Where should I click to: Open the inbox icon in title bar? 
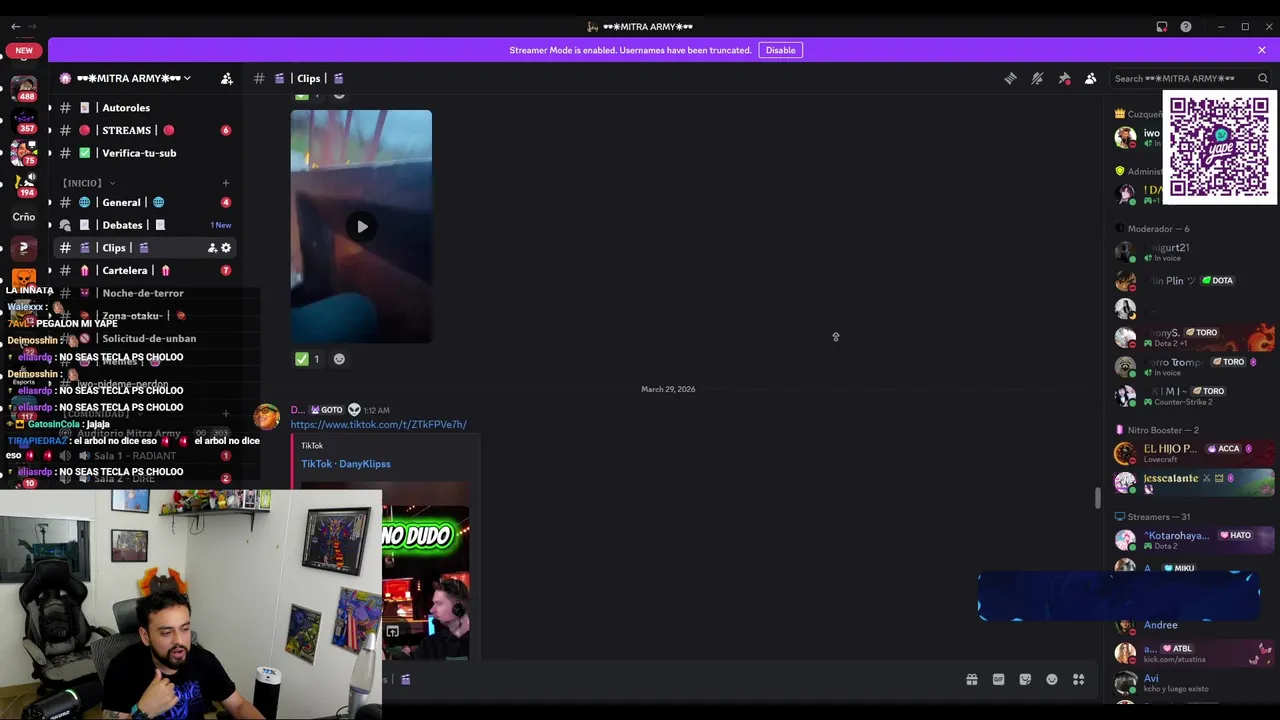(1162, 27)
